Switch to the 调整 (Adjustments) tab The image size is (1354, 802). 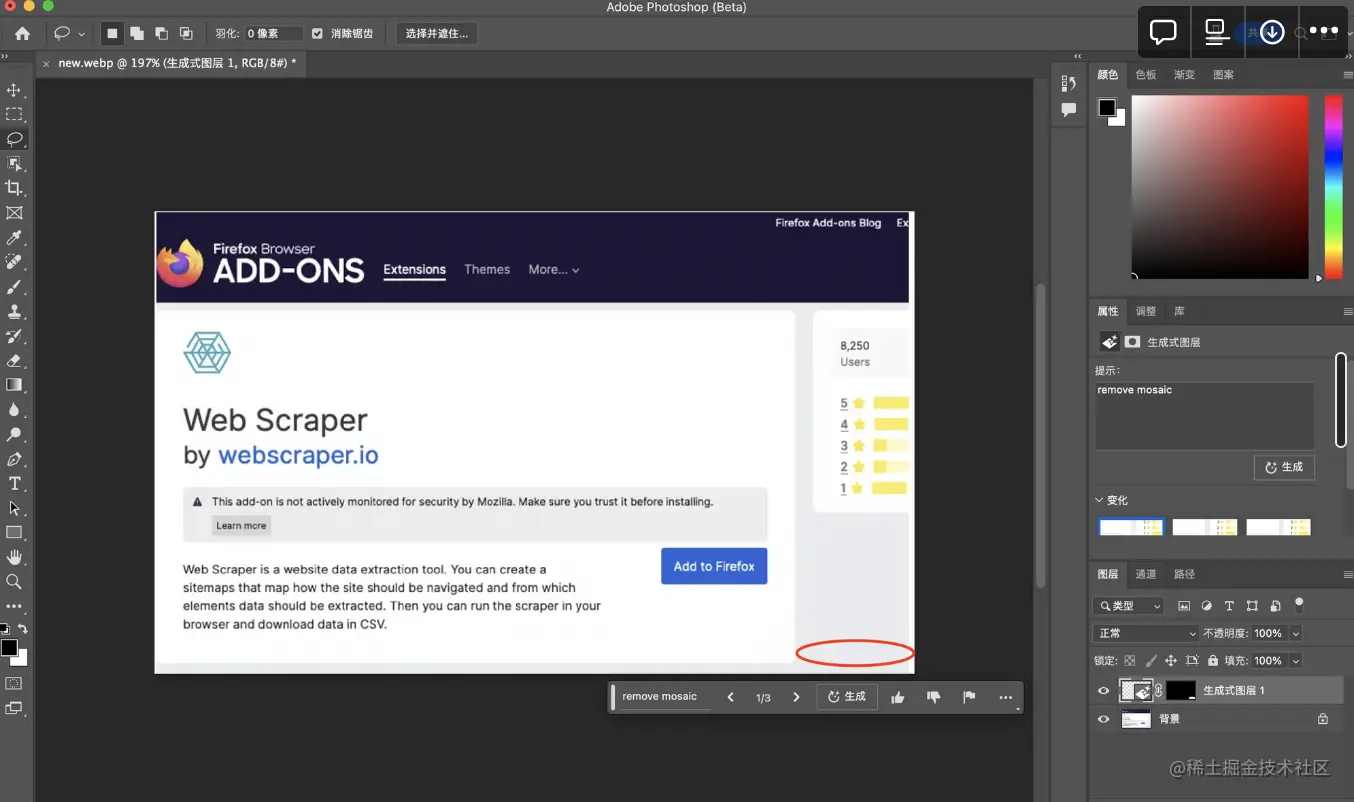coord(1146,311)
